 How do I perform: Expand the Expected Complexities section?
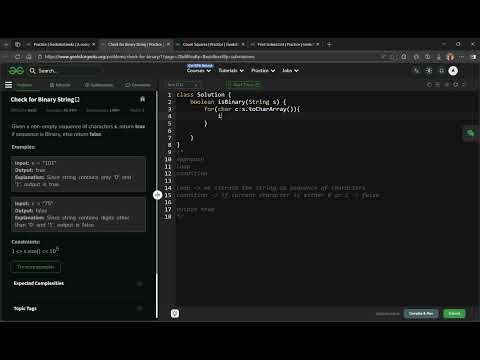pyautogui.click(x=78, y=283)
